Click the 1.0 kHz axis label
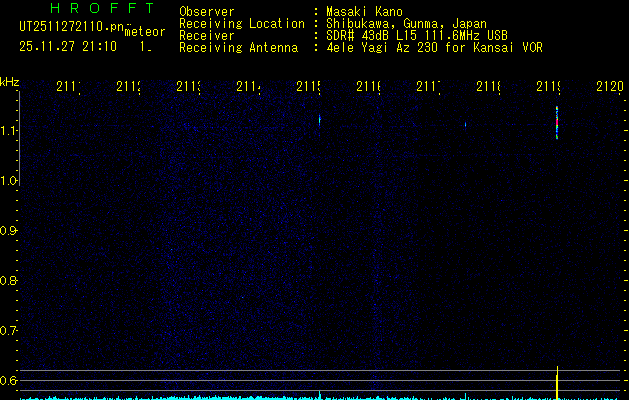Viewport: 629px width, 400px height. (9, 181)
